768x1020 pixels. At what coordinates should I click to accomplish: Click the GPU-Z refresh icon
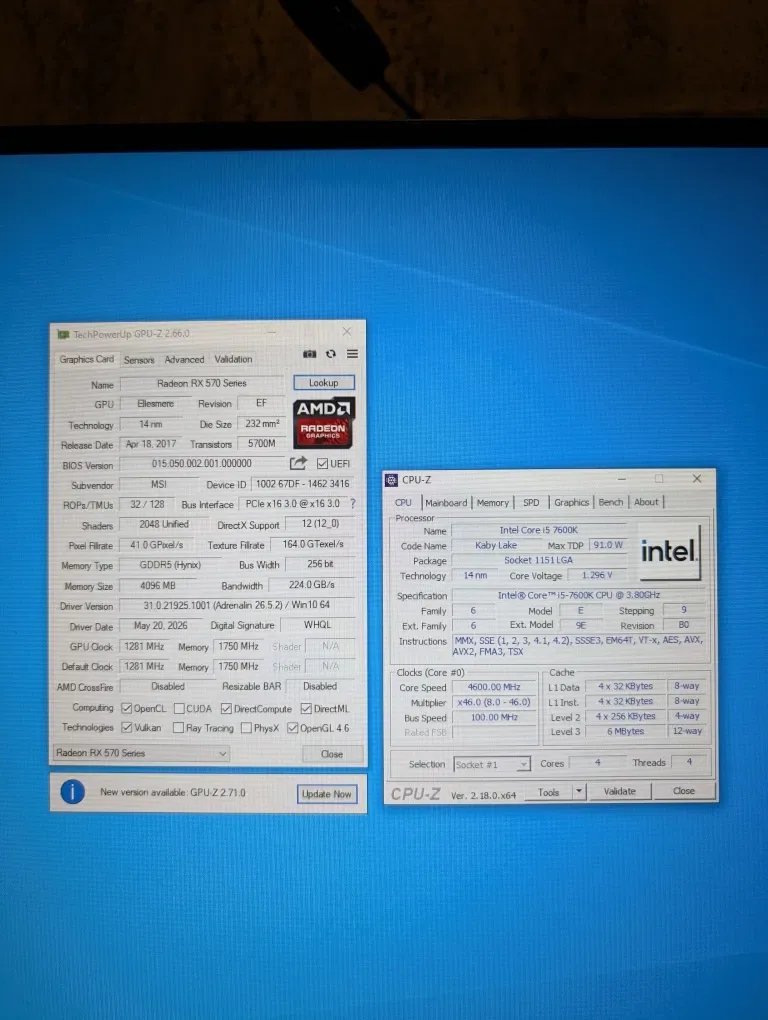(x=331, y=354)
